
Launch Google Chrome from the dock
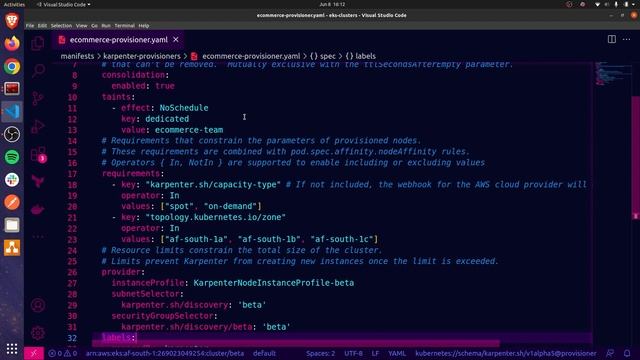12,66
